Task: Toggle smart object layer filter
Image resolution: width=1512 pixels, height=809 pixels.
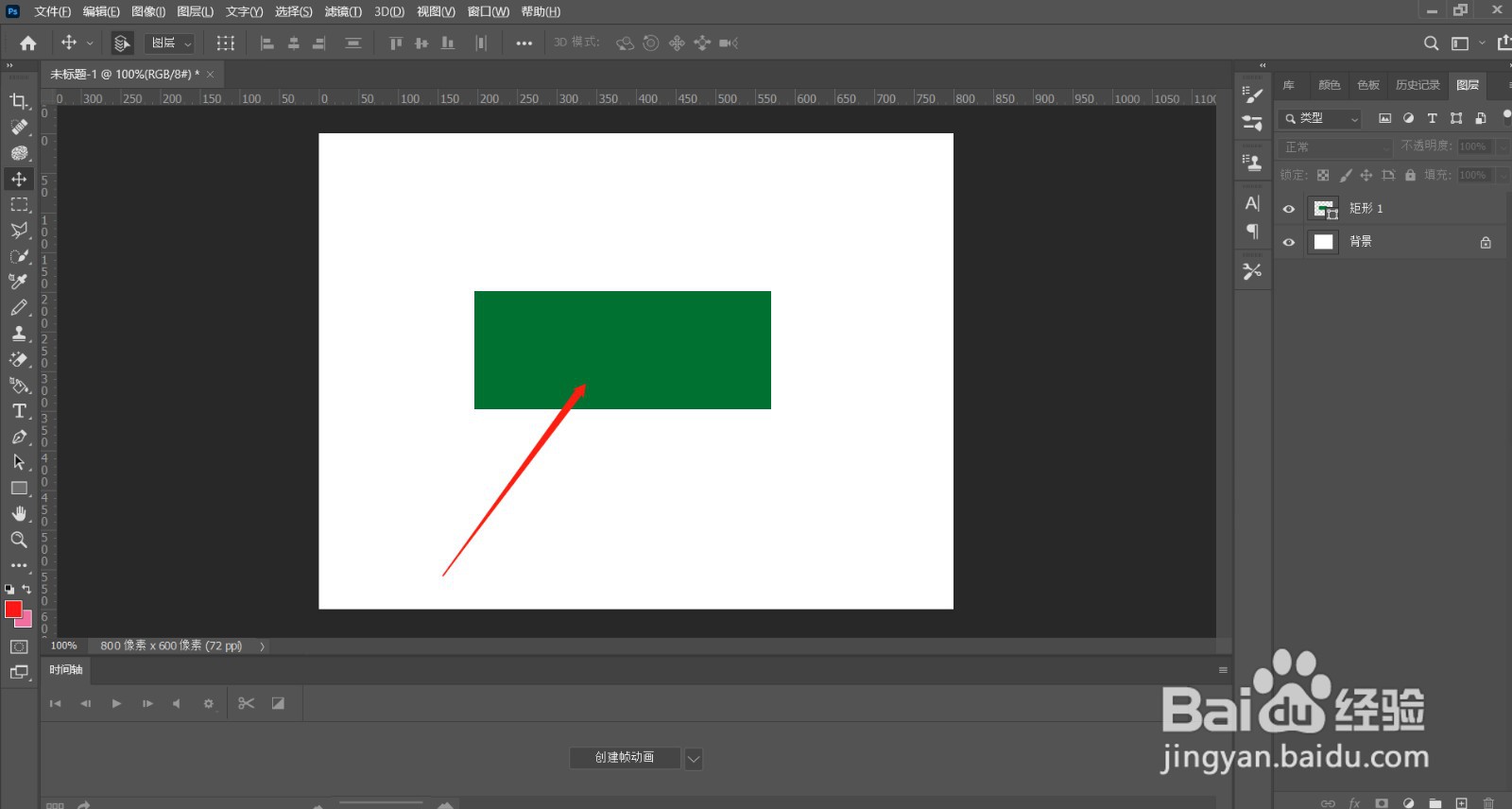Action: pos(1481,118)
